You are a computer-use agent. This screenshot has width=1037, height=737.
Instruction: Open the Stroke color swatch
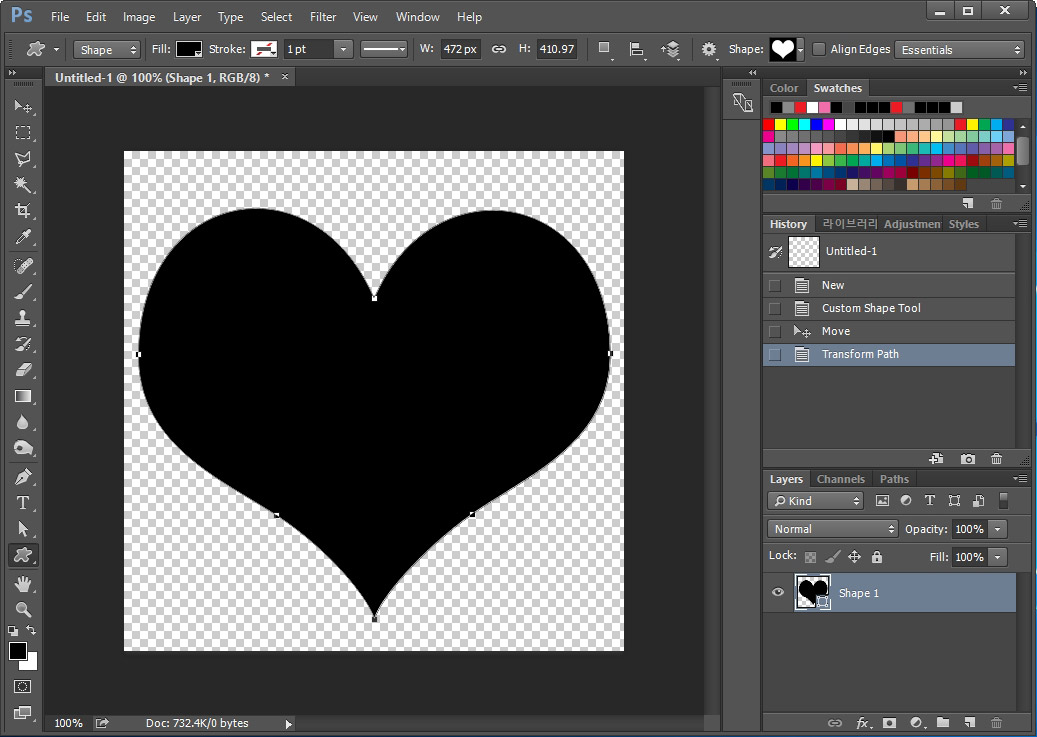pos(264,50)
